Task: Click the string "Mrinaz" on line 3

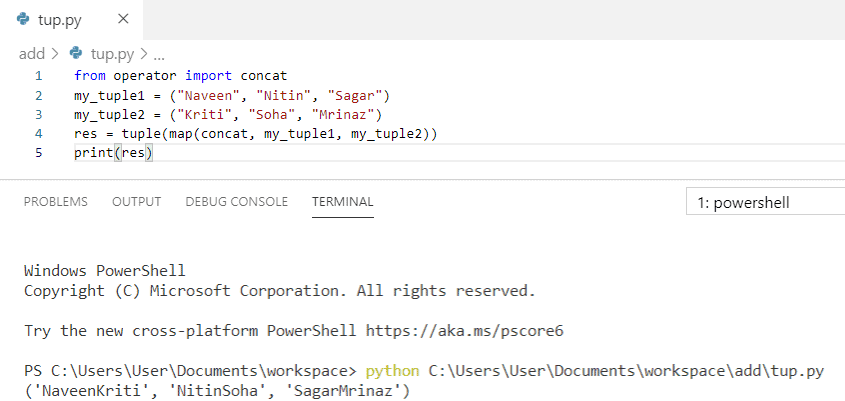Action: (343, 115)
